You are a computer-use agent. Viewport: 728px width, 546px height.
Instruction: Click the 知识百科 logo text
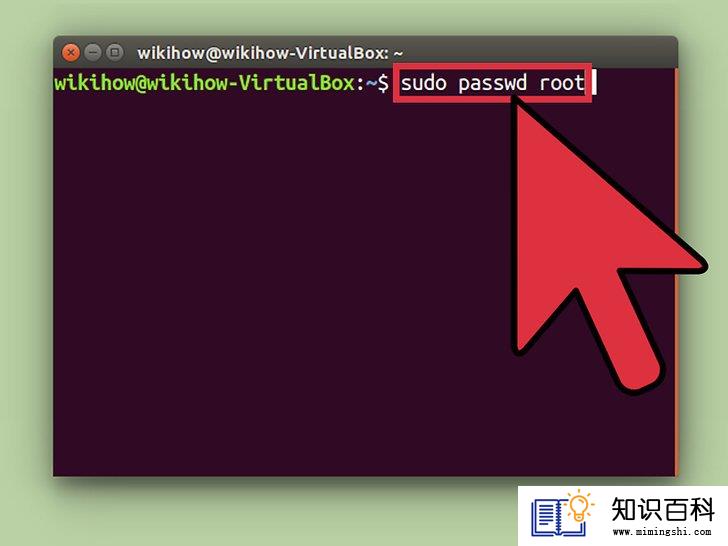click(x=662, y=509)
